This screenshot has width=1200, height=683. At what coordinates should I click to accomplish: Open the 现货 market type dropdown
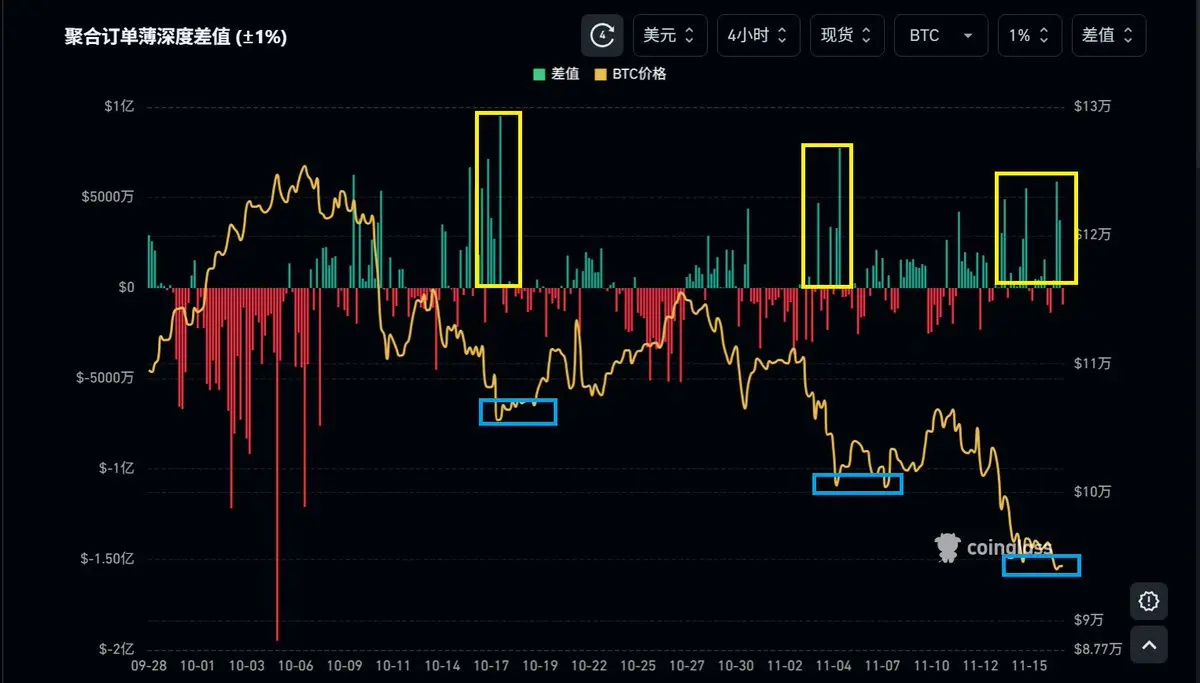pos(847,35)
